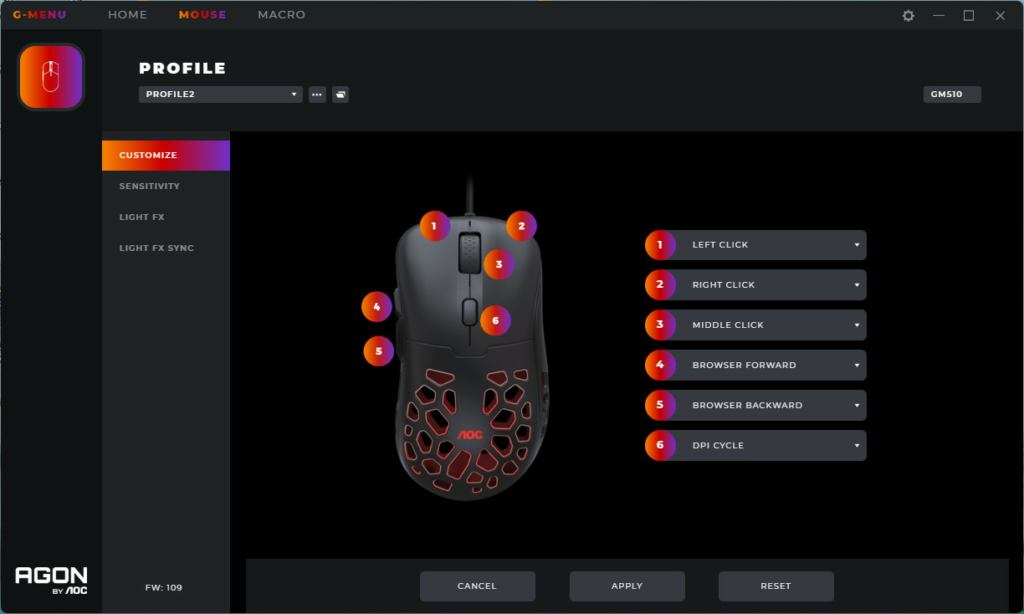Switch to the HOME tab

click(x=127, y=15)
